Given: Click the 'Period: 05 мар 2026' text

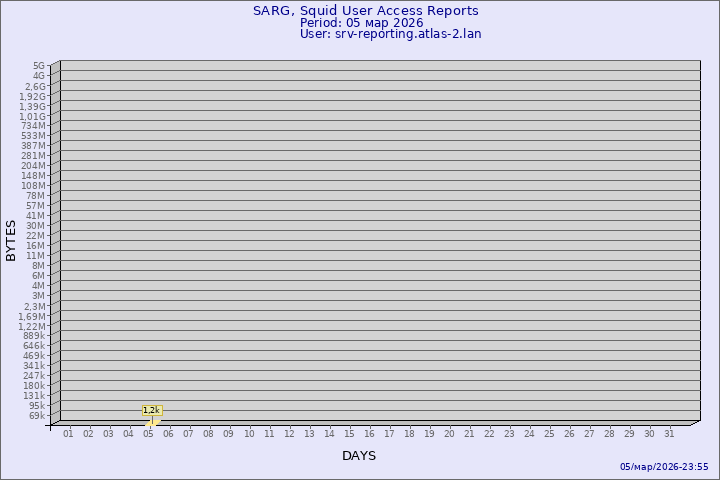Looking at the screenshot, I should coord(361,23).
